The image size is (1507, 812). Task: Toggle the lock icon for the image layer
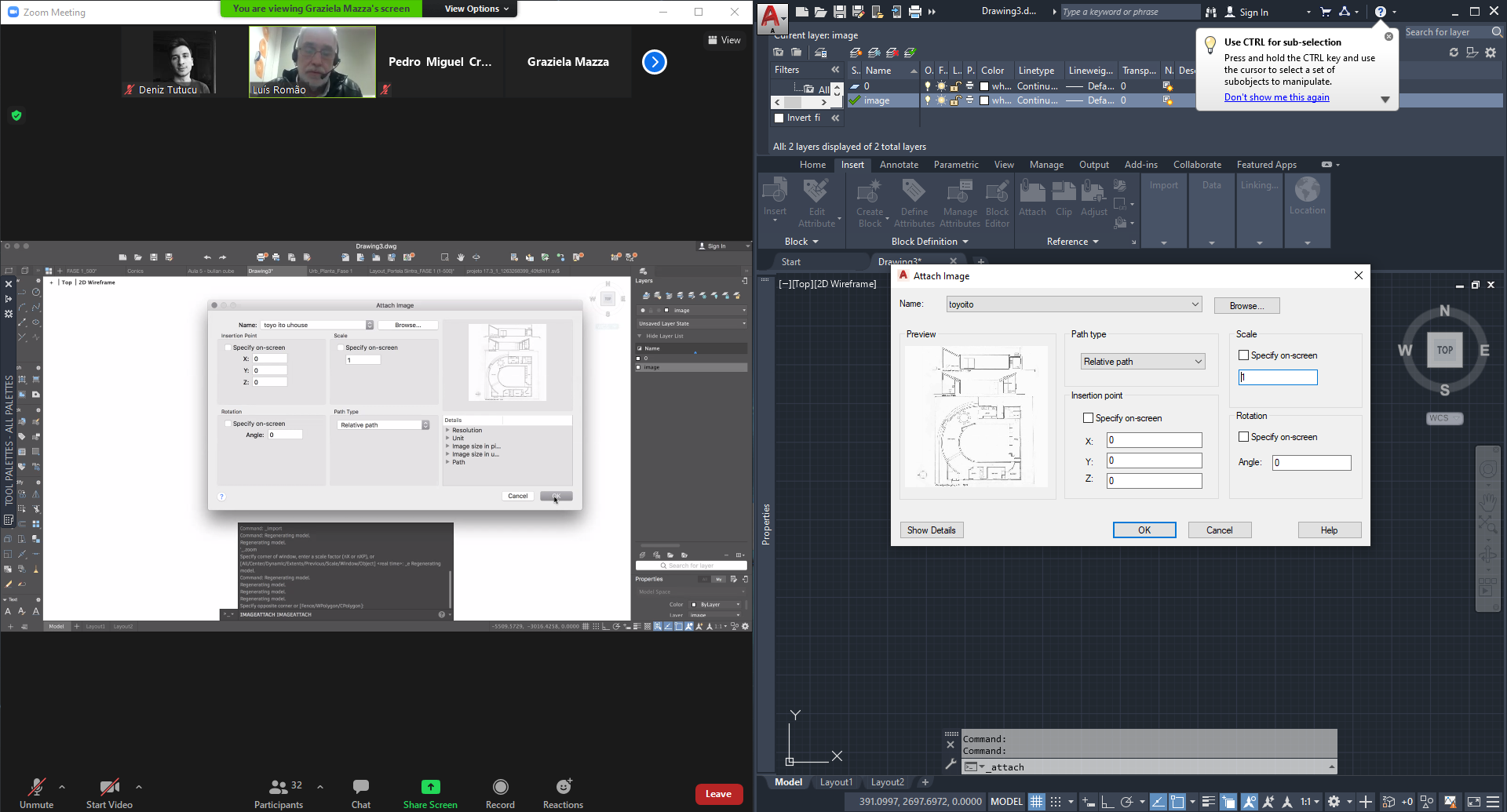tap(955, 100)
